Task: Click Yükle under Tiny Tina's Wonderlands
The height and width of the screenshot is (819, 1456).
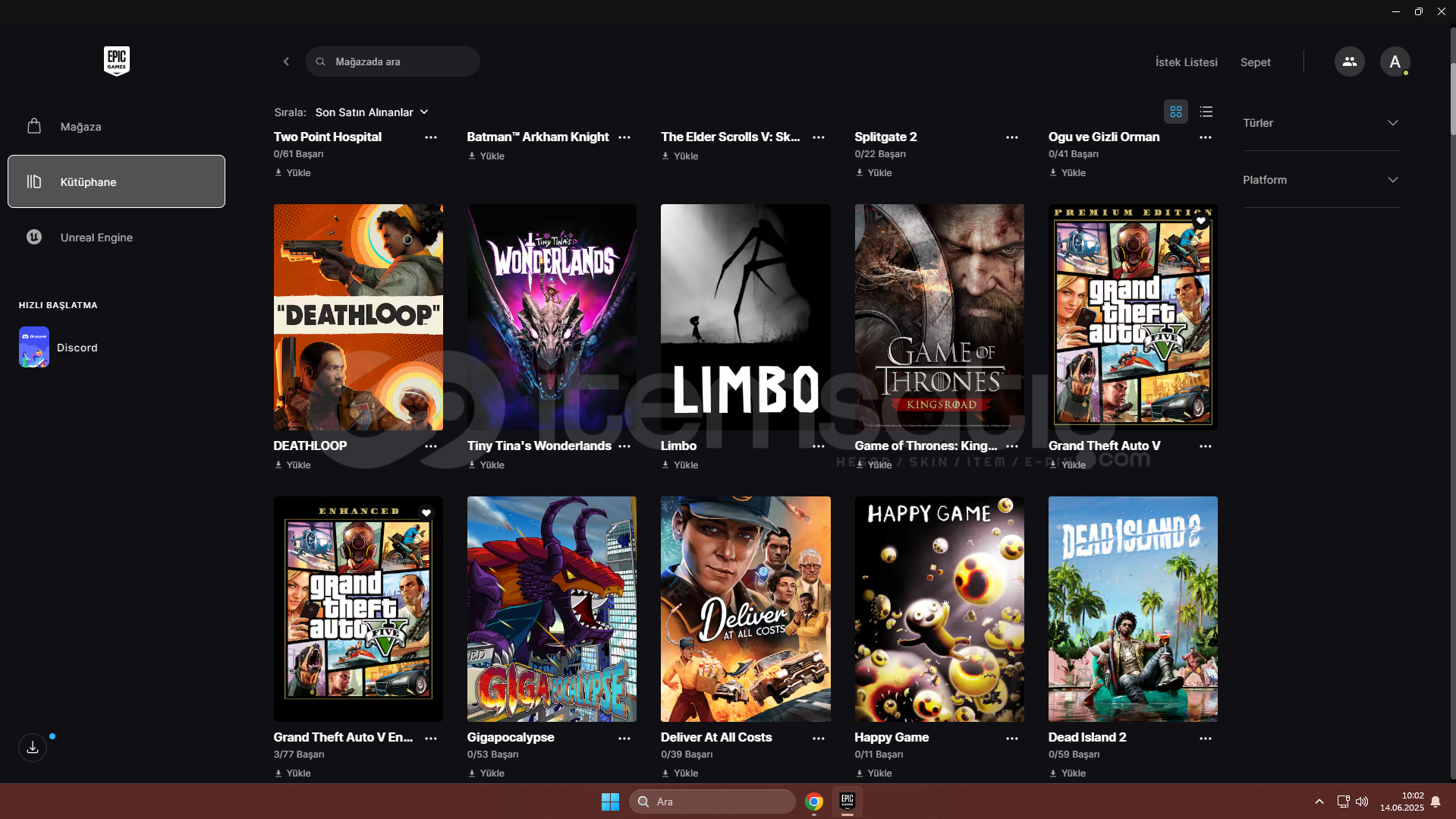Action: [486, 465]
